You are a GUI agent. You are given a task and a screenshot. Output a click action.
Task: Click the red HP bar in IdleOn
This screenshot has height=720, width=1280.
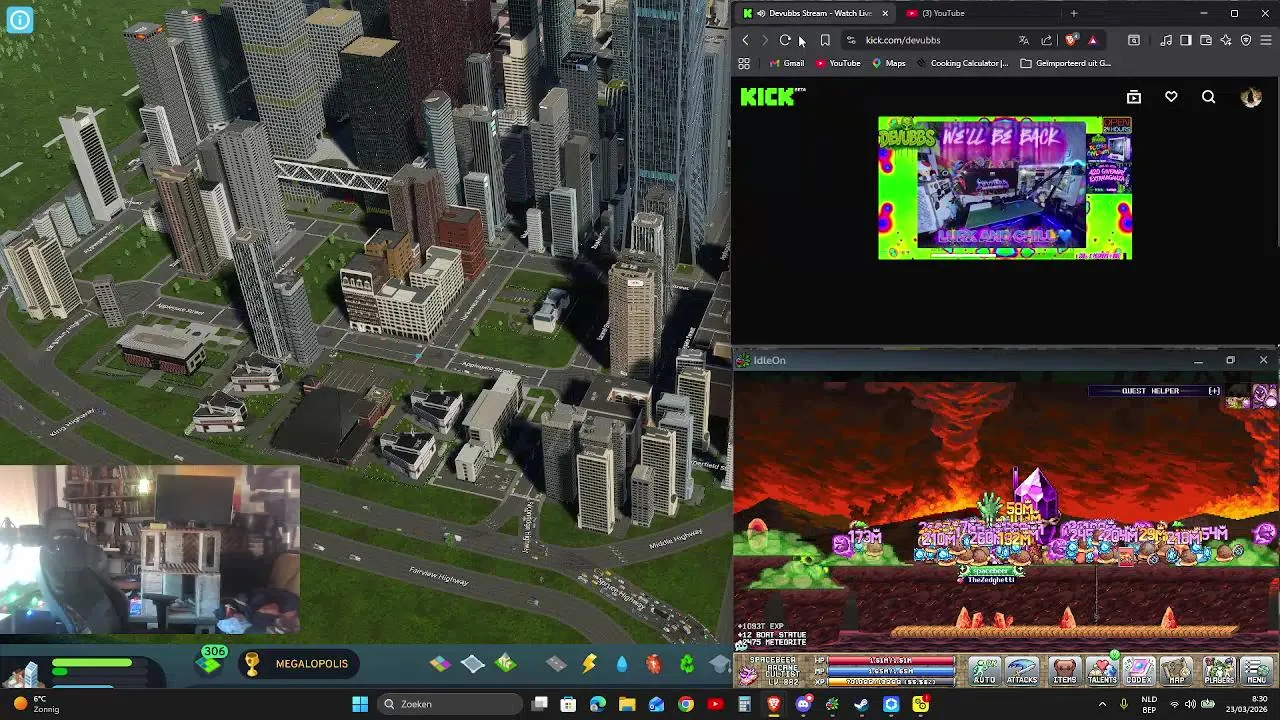pos(892,661)
